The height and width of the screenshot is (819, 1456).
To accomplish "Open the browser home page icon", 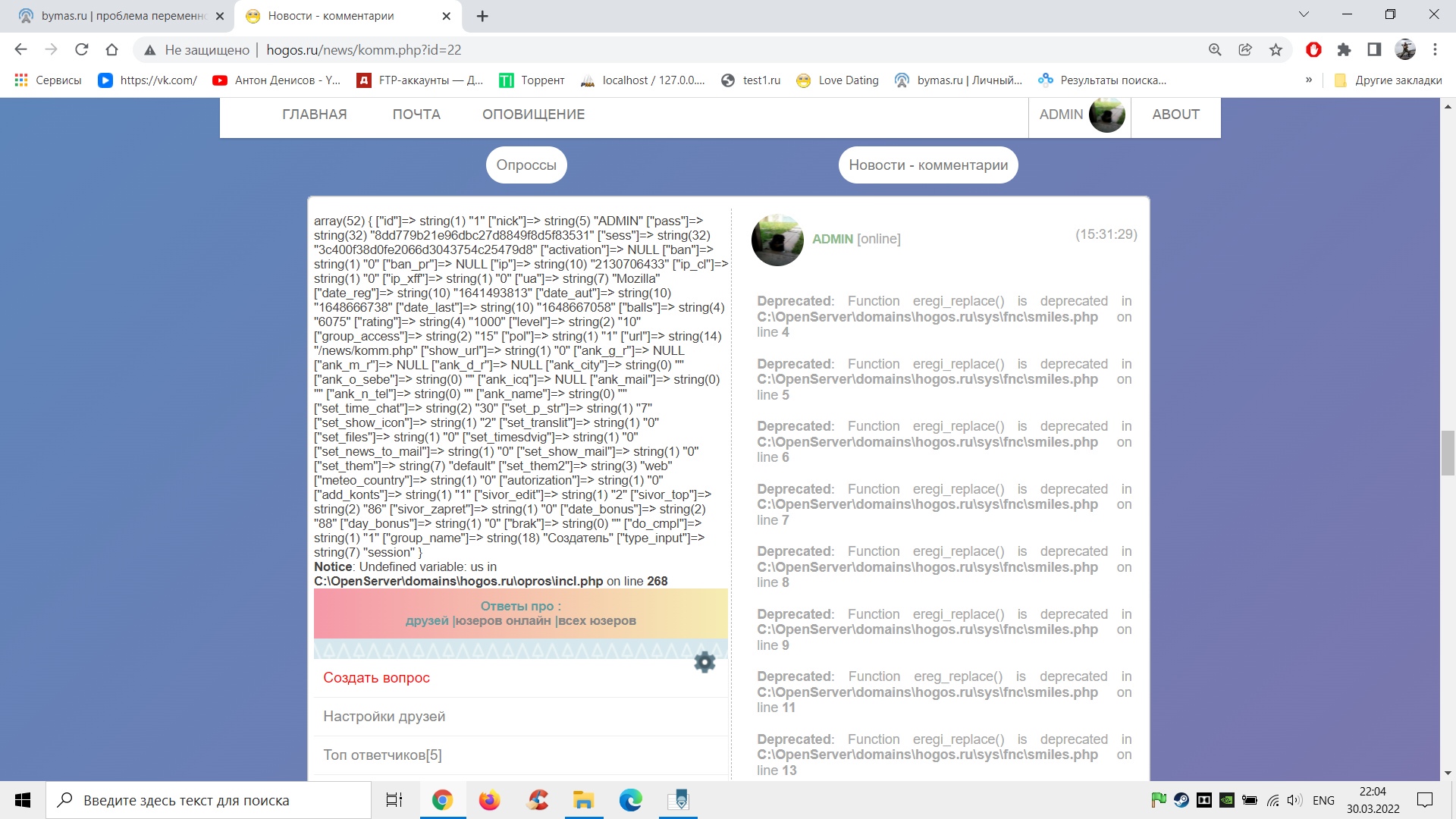I will pos(112,50).
